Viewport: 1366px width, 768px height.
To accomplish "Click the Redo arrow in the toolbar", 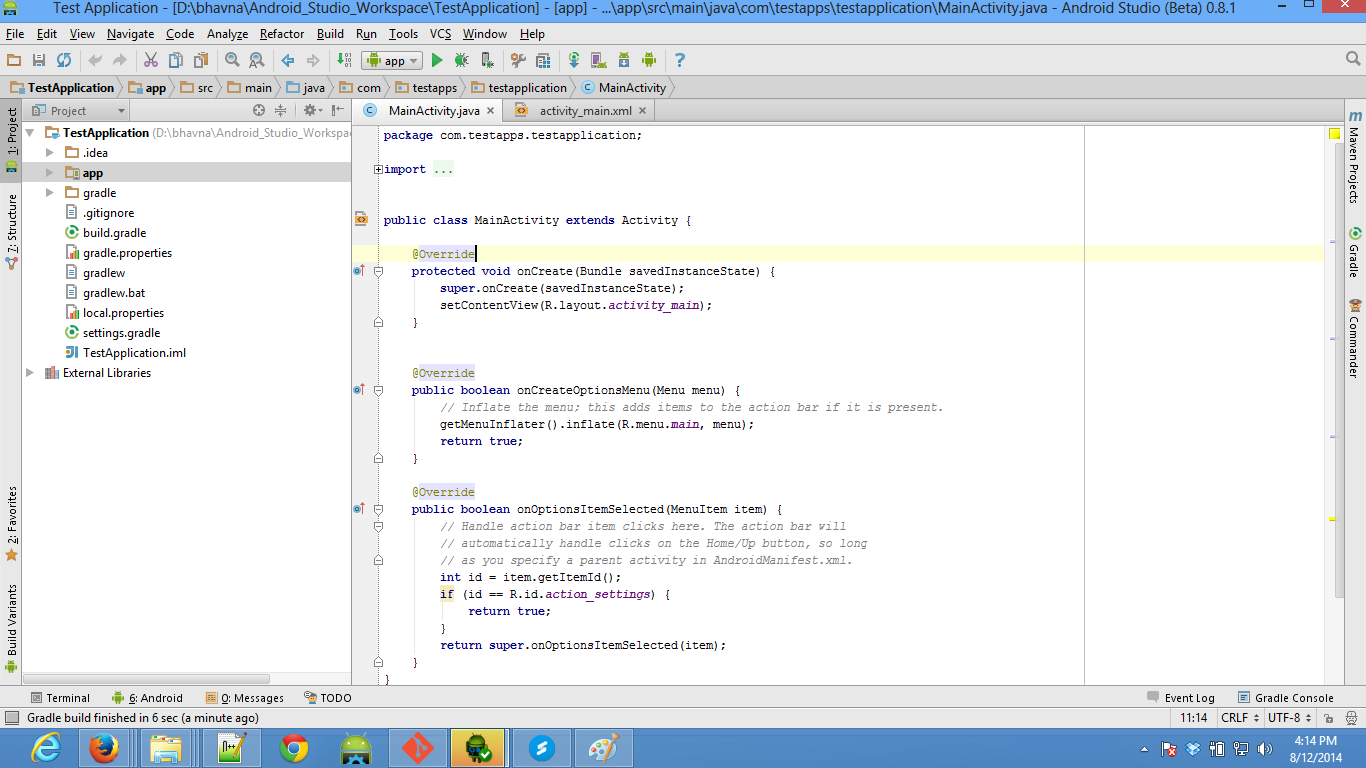I will (120, 61).
